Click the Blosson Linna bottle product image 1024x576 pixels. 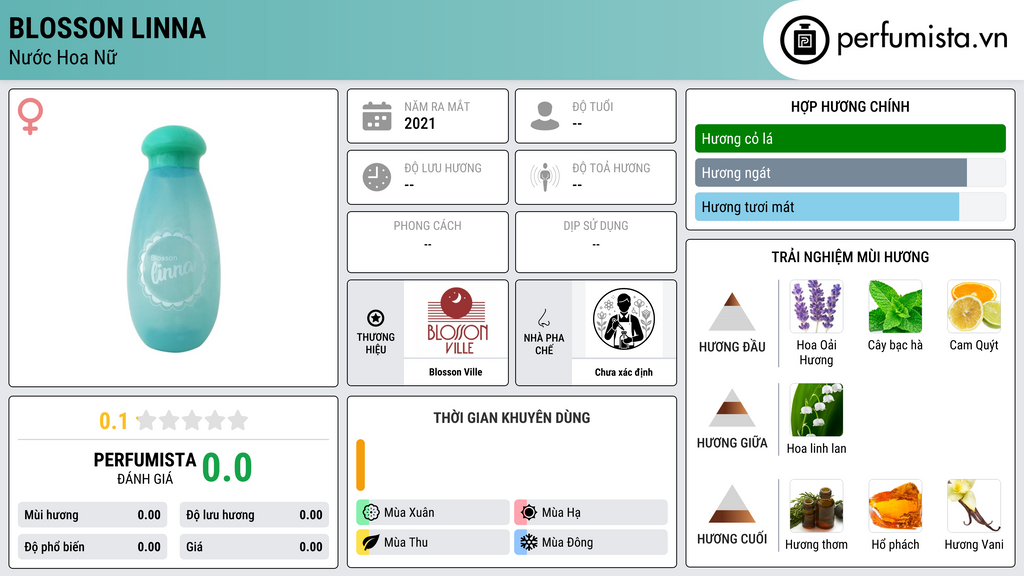[173, 238]
